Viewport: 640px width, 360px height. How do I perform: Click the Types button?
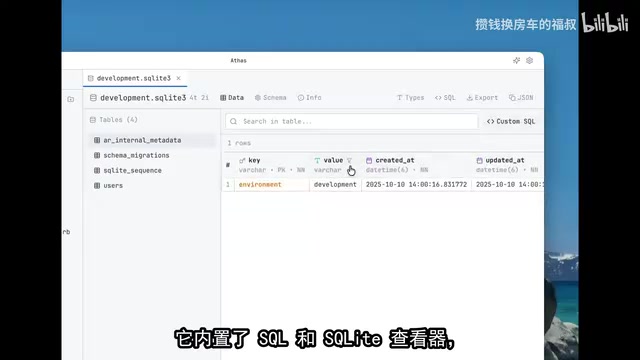pyautogui.click(x=410, y=98)
